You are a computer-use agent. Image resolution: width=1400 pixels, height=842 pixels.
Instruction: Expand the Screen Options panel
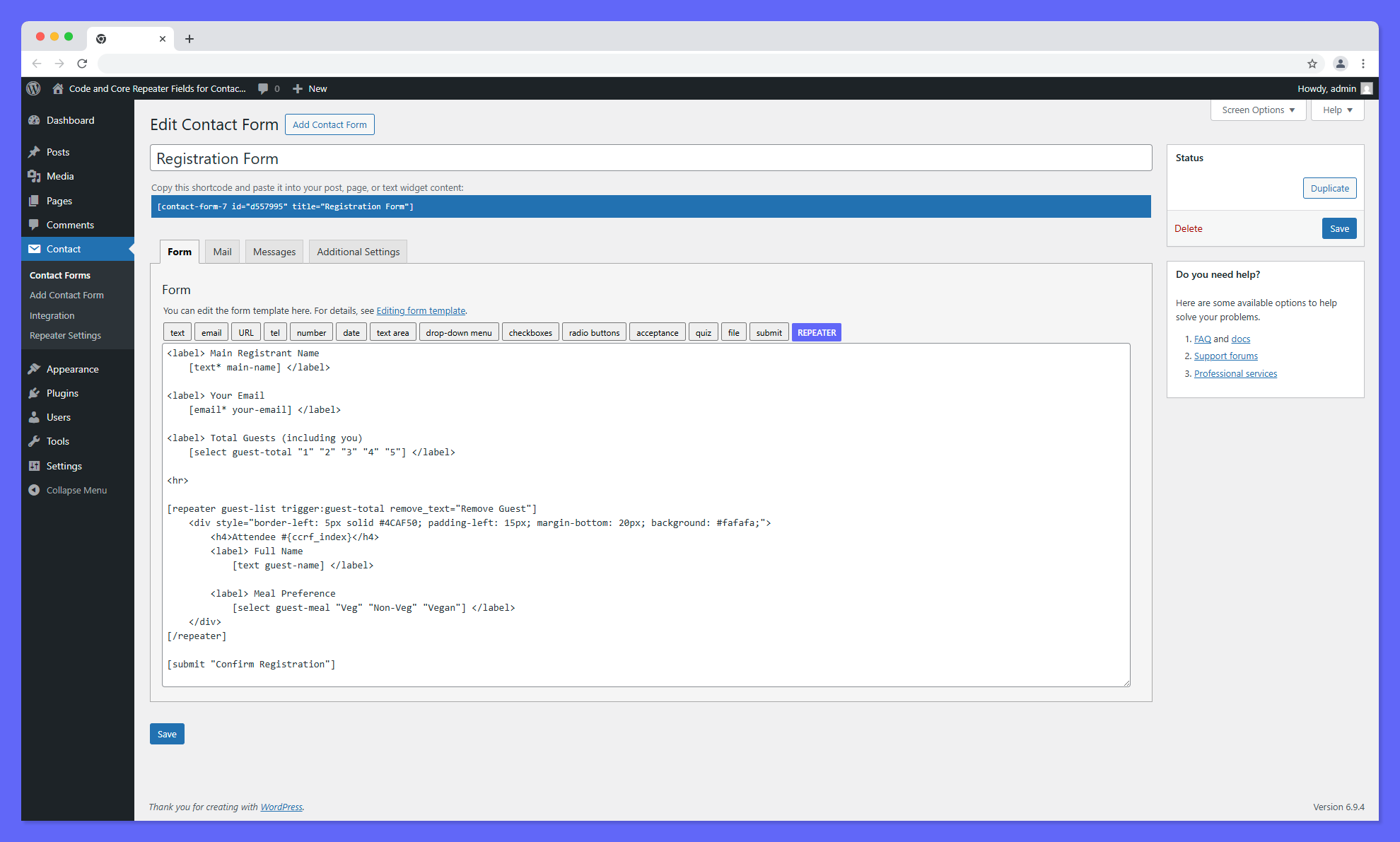[x=1258, y=110]
